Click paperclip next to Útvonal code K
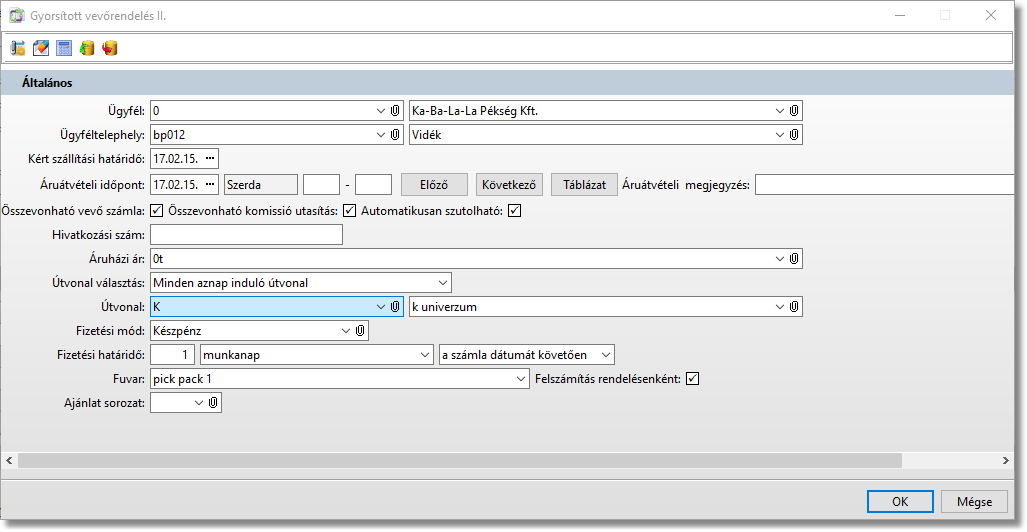This screenshot has height=532, width=1027. point(396,307)
